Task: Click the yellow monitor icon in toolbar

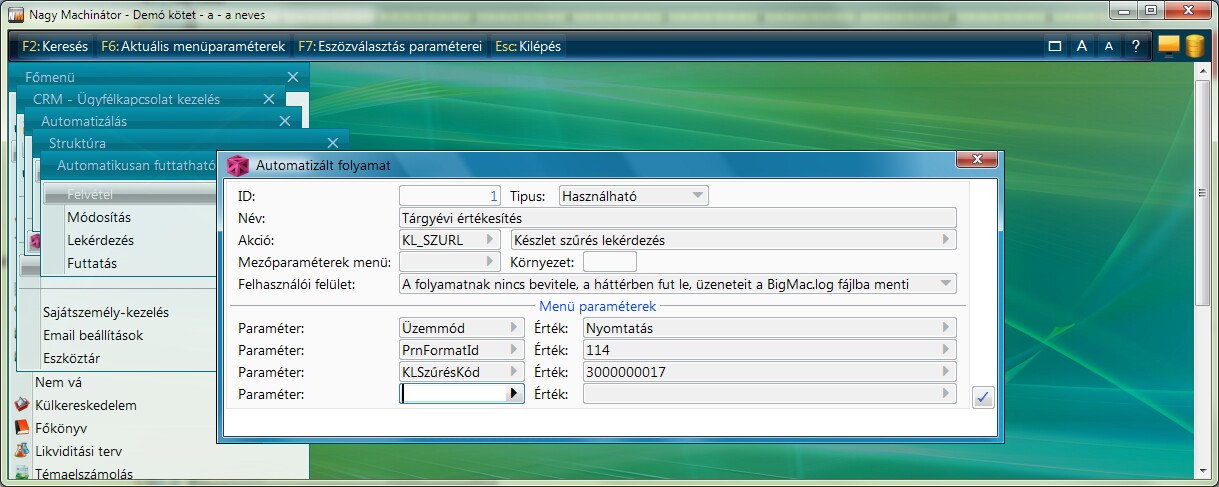Action: point(1169,46)
